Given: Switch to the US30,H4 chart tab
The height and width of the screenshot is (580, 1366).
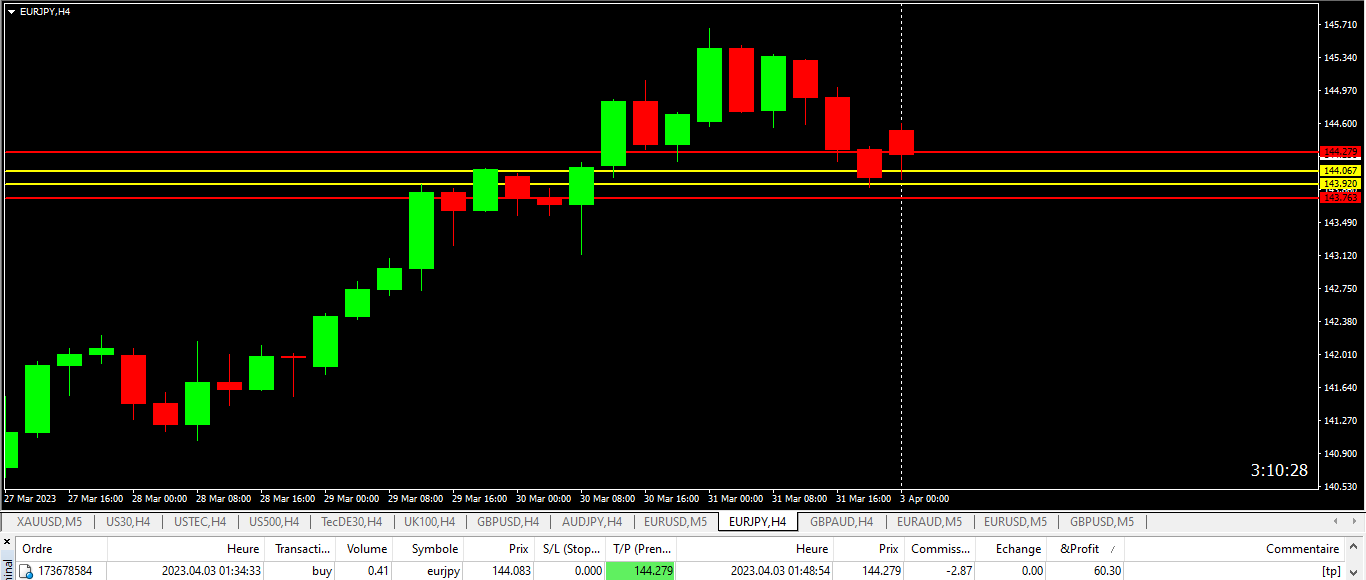Looking at the screenshot, I should coord(128,521).
